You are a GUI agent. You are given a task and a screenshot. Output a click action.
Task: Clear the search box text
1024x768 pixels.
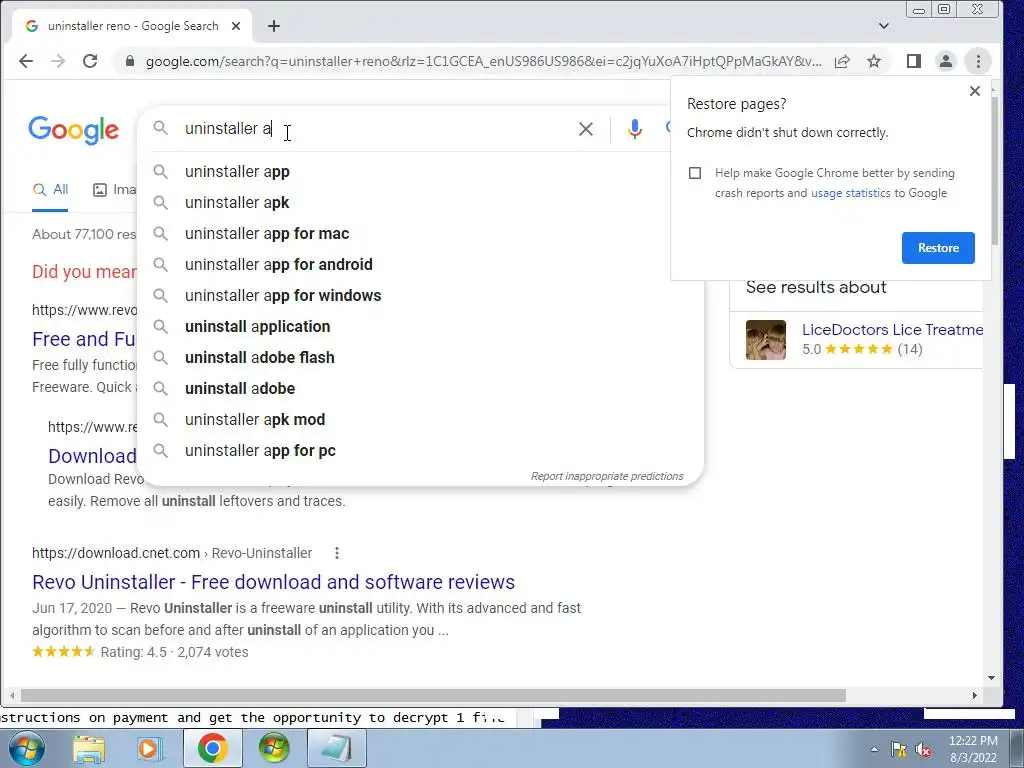coord(586,129)
